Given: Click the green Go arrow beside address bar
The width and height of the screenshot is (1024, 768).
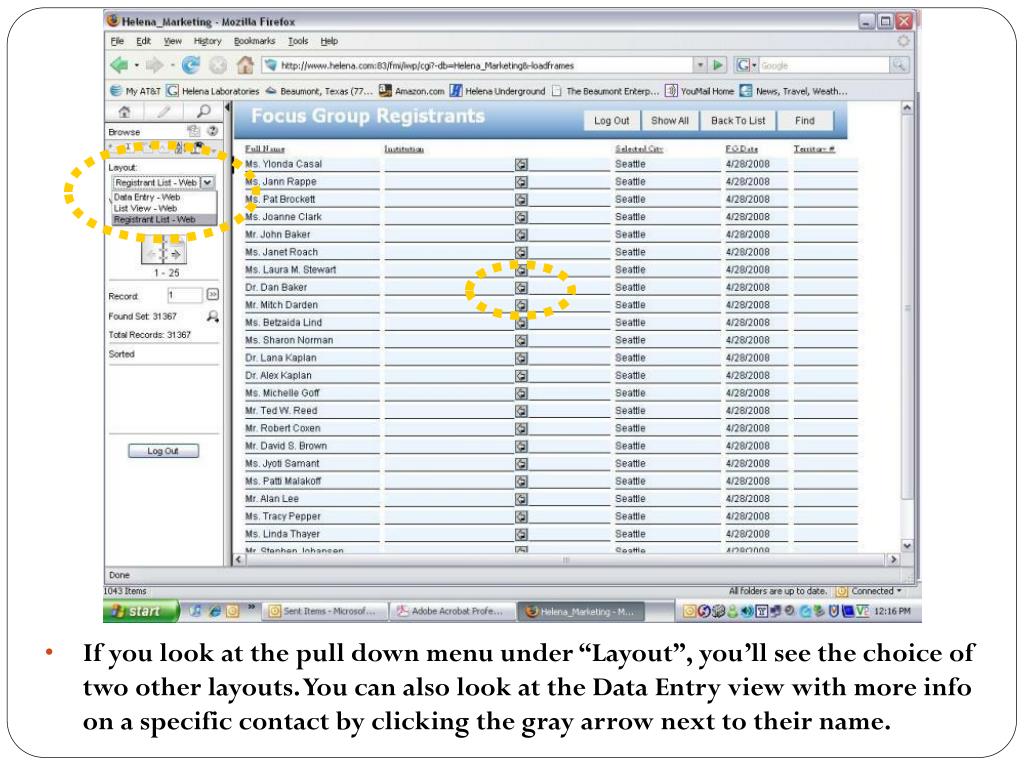Looking at the screenshot, I should pyautogui.click(x=718, y=65).
